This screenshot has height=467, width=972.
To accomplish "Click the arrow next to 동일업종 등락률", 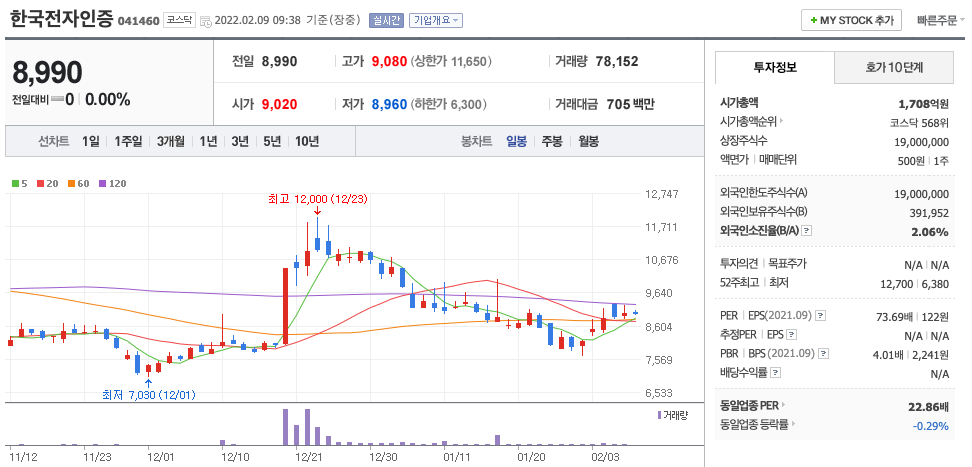I will click(792, 425).
